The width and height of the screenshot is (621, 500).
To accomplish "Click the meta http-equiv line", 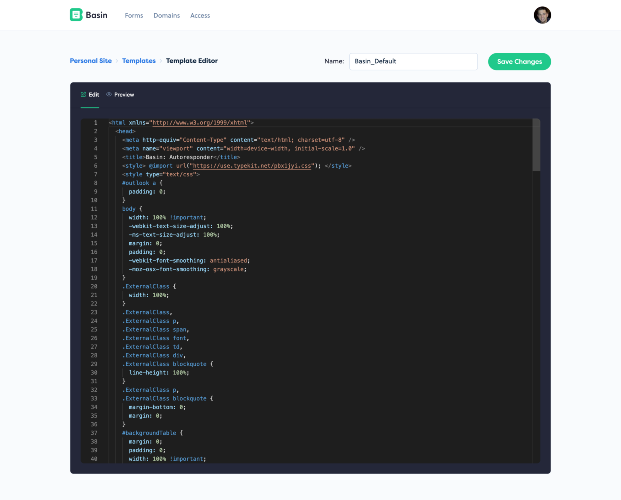I will [238, 140].
